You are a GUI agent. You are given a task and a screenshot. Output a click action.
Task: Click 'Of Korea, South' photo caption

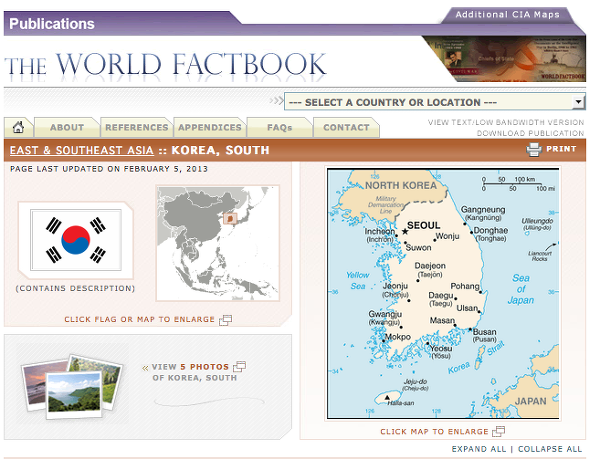point(194,378)
